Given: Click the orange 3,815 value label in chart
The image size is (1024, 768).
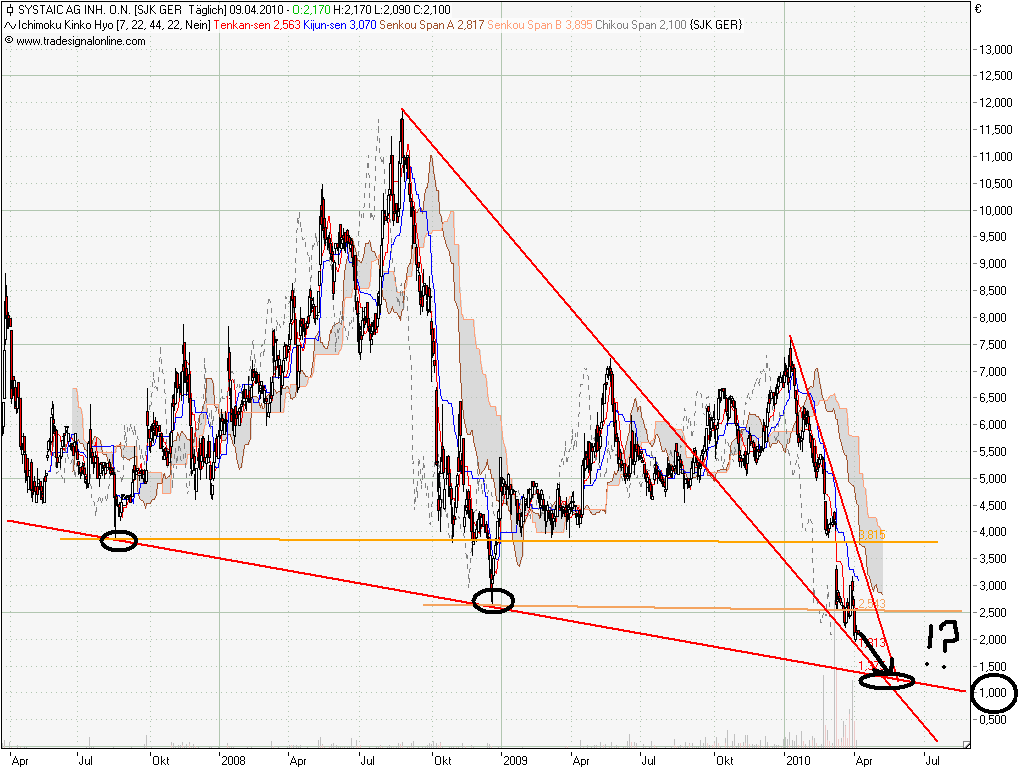Looking at the screenshot, I should pyautogui.click(x=872, y=535).
